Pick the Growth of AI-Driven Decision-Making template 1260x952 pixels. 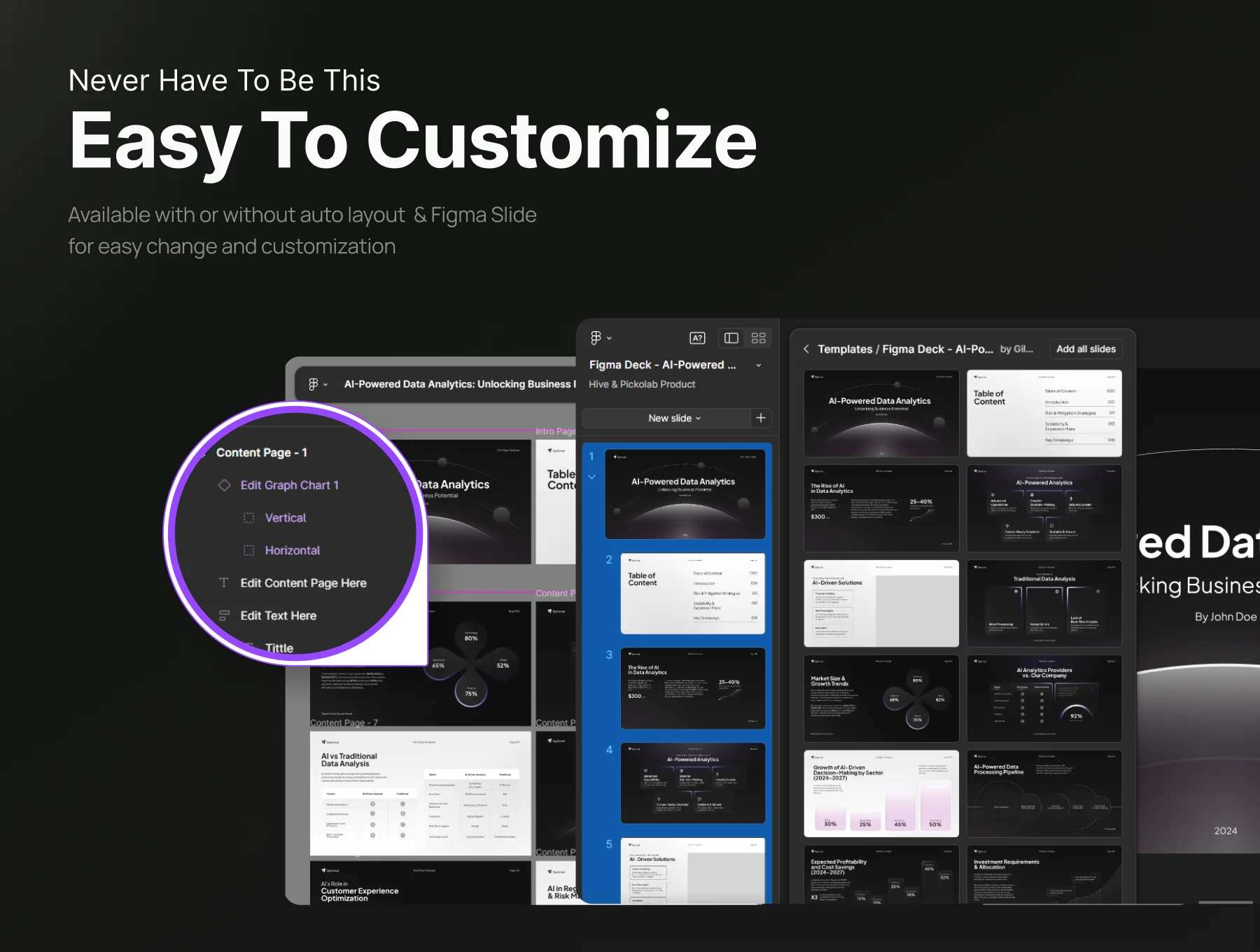881,794
